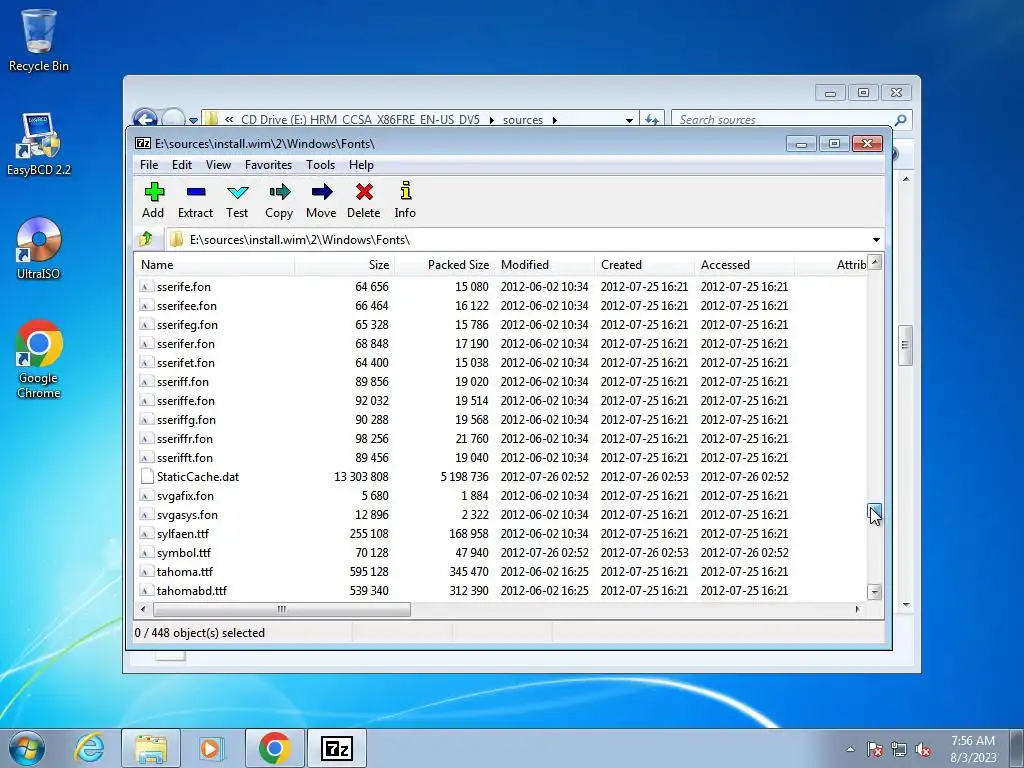Open Windows Explorer taskbar icon
Screen dimensions: 1024x768
(151, 748)
